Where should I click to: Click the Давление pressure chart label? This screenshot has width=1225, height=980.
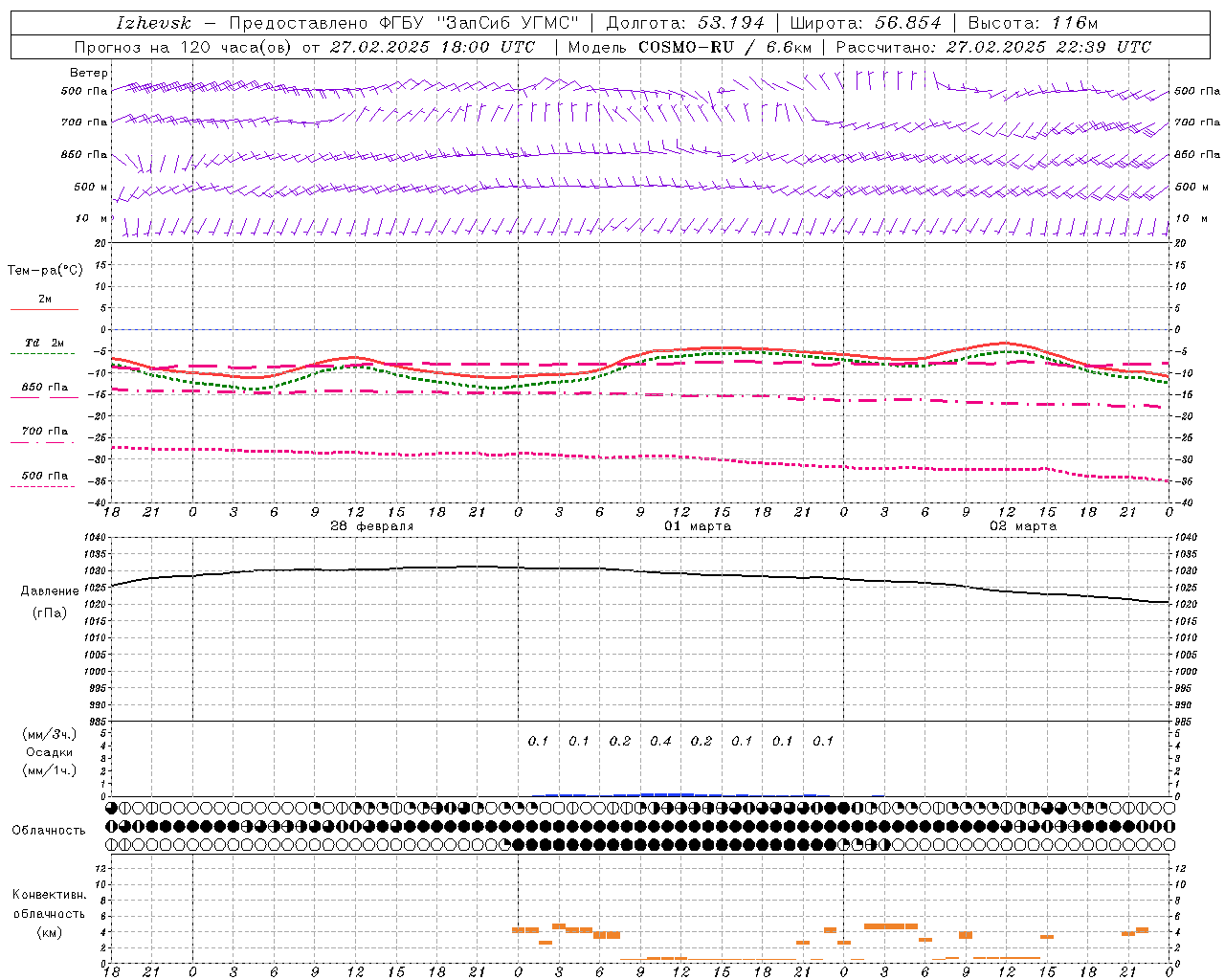pyautogui.click(x=50, y=591)
